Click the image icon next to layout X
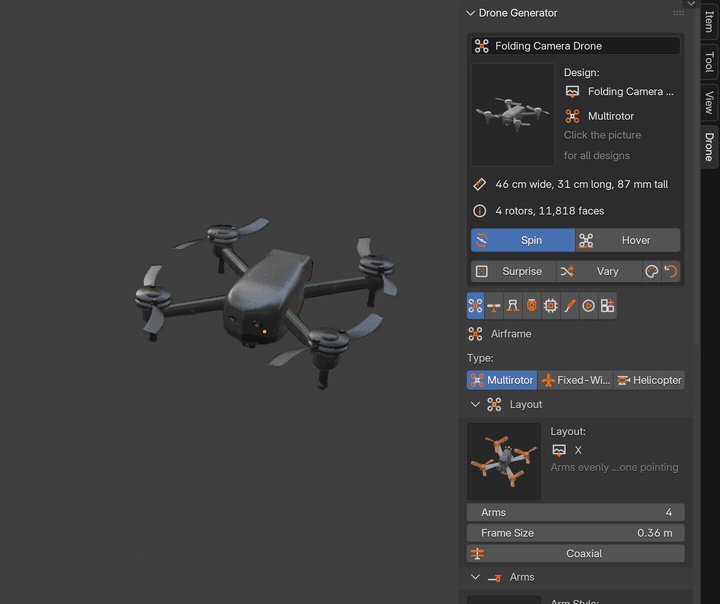Viewport: 720px width, 604px height. [x=559, y=450]
